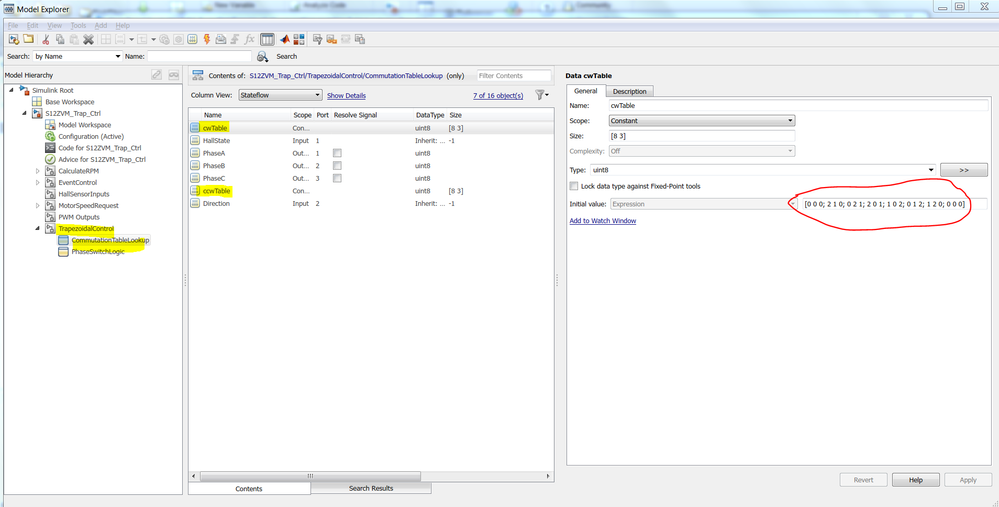
Task: Open the Tools menu
Action: tap(78, 25)
